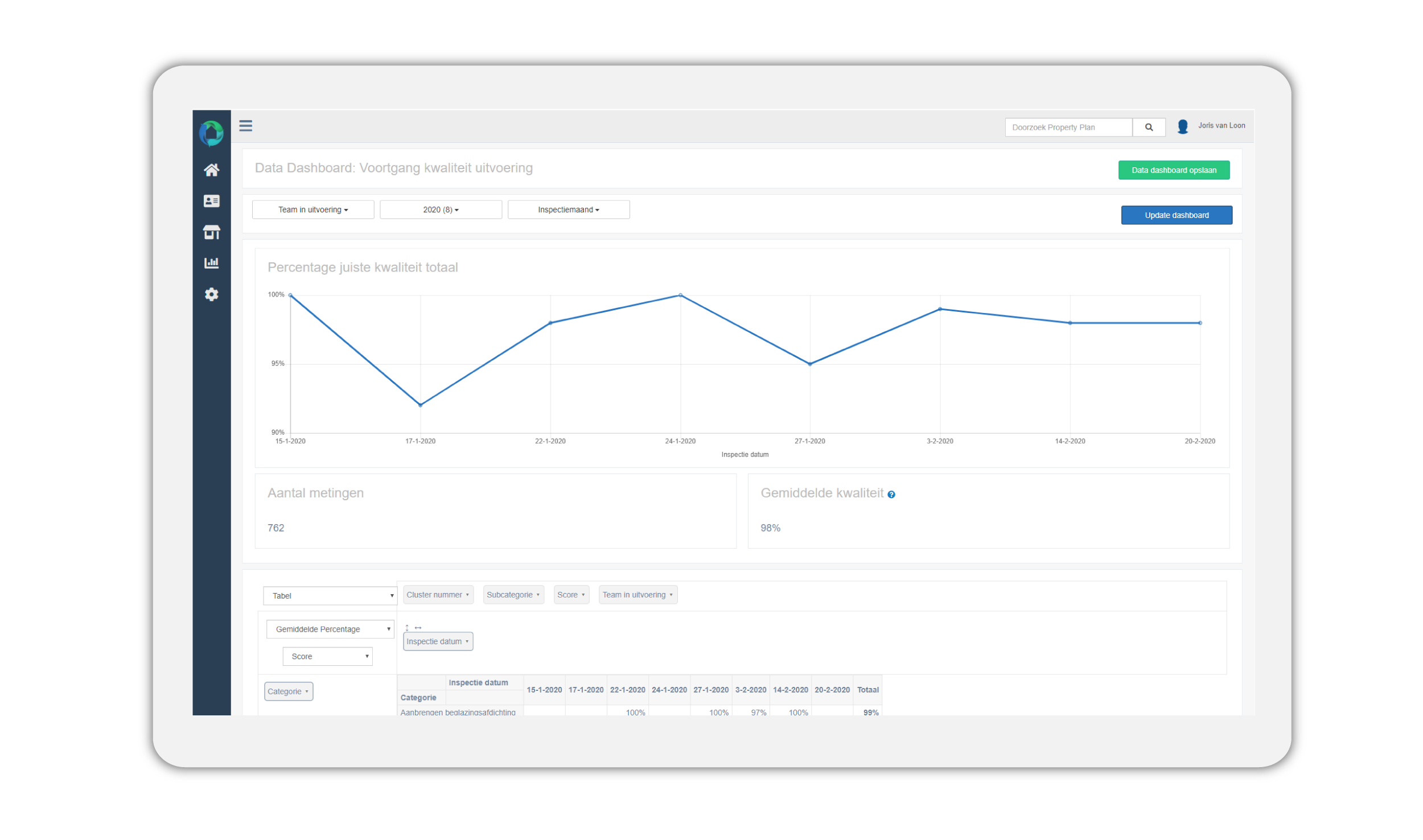Click the 14-2-2020 table column header
The width and height of the screenshot is (1423, 840).
pyautogui.click(x=791, y=690)
